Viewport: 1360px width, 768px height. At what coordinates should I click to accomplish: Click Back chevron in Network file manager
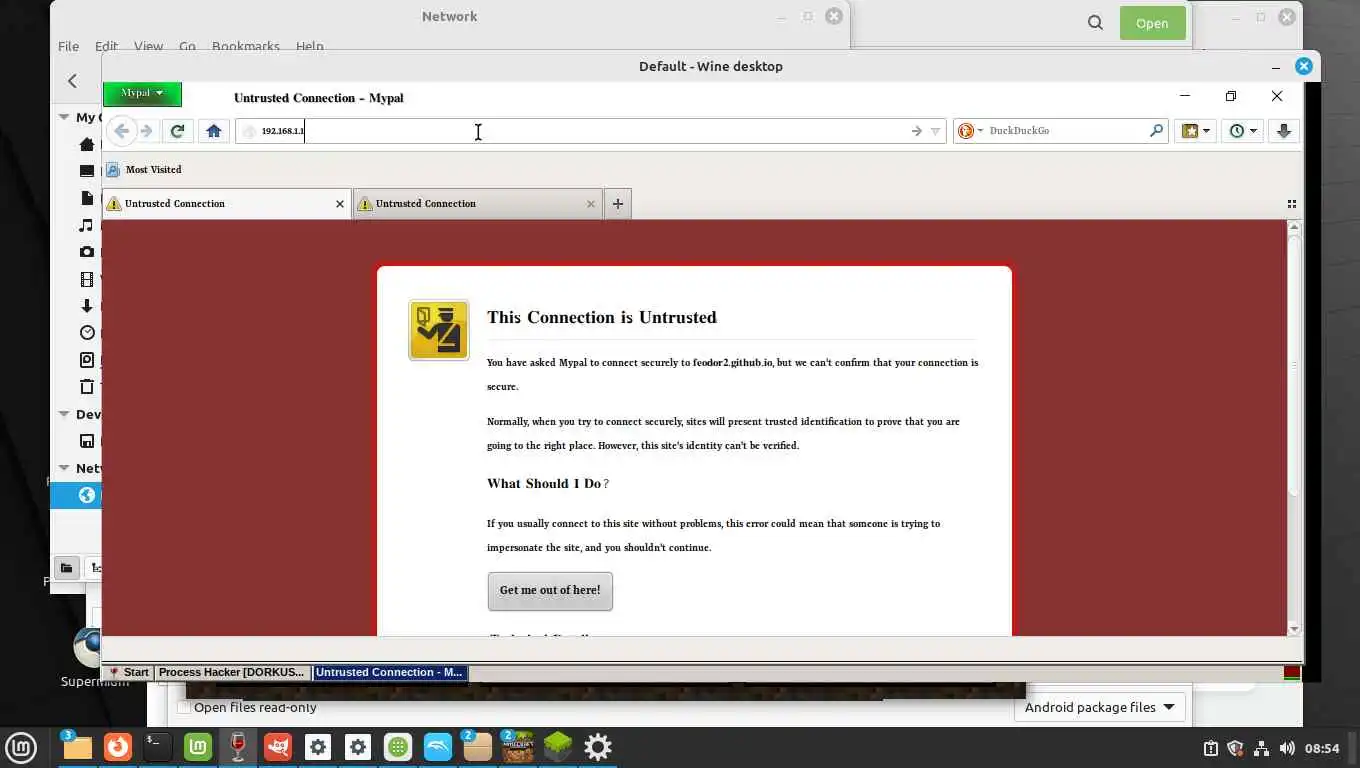72,81
